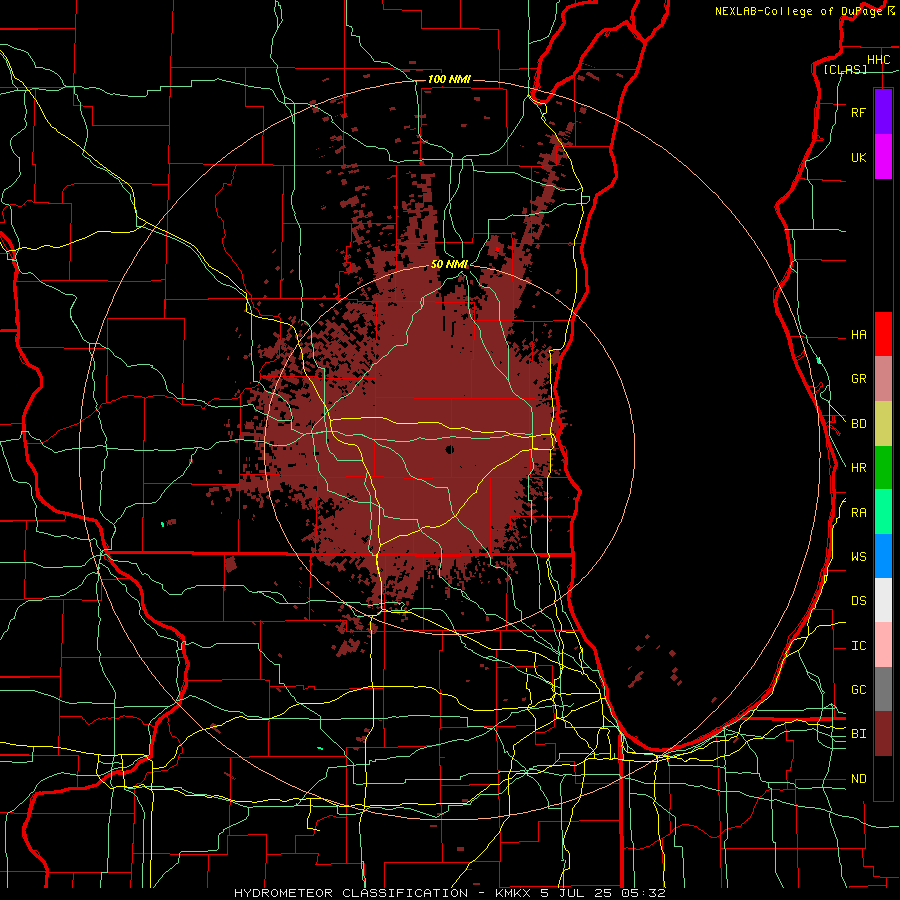This screenshot has width=900, height=900.
Task: Click the '100 NMI' range ring label
Action: [449, 79]
